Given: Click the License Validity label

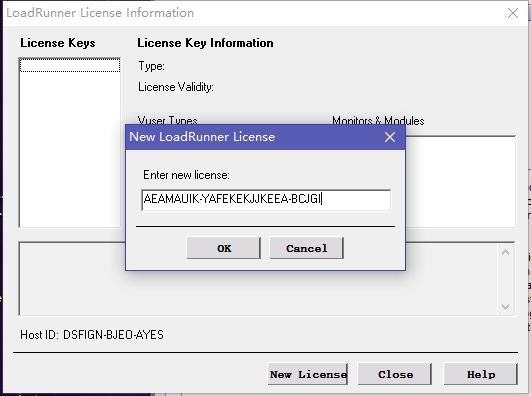Looking at the screenshot, I should pos(176,87).
